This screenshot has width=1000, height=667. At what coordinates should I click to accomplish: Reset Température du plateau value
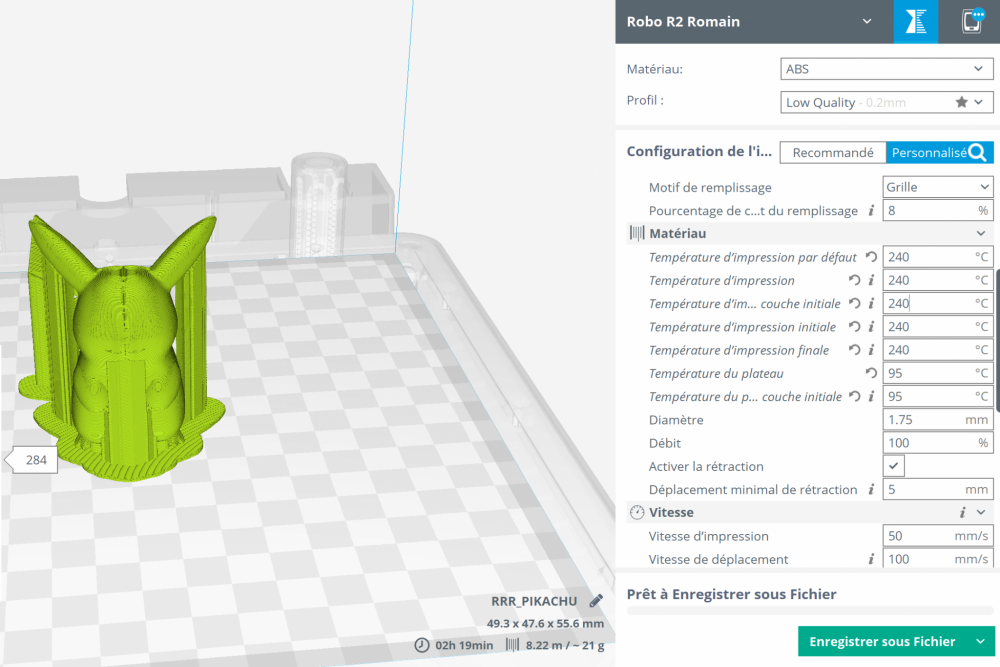(871, 373)
